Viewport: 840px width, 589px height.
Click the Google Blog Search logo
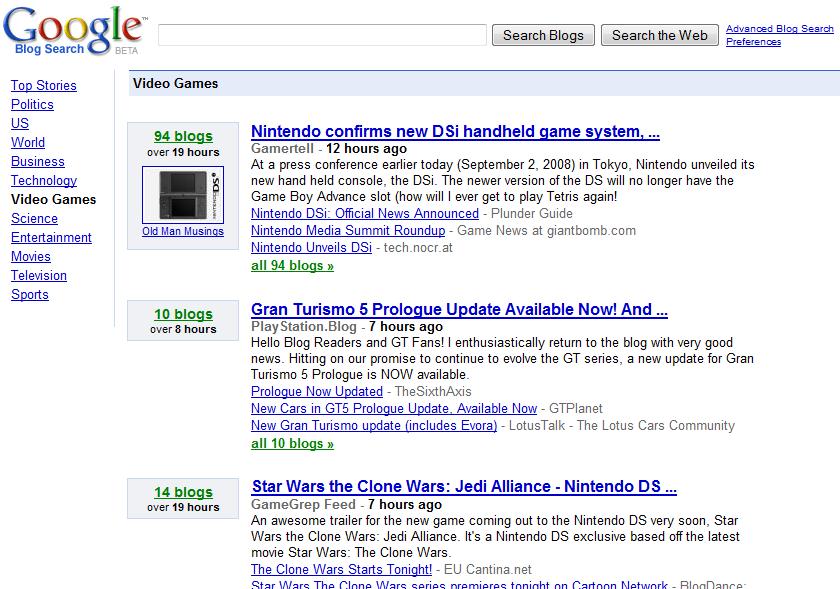(x=70, y=25)
